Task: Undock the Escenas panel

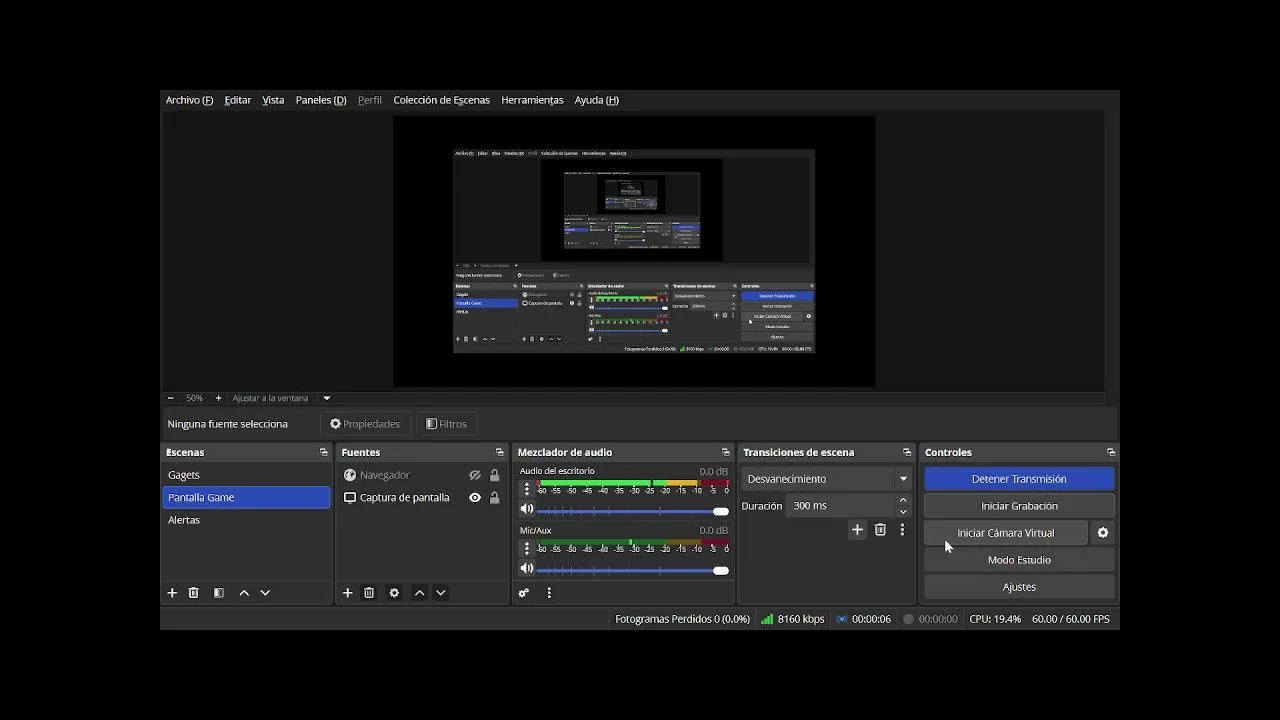Action: click(323, 453)
